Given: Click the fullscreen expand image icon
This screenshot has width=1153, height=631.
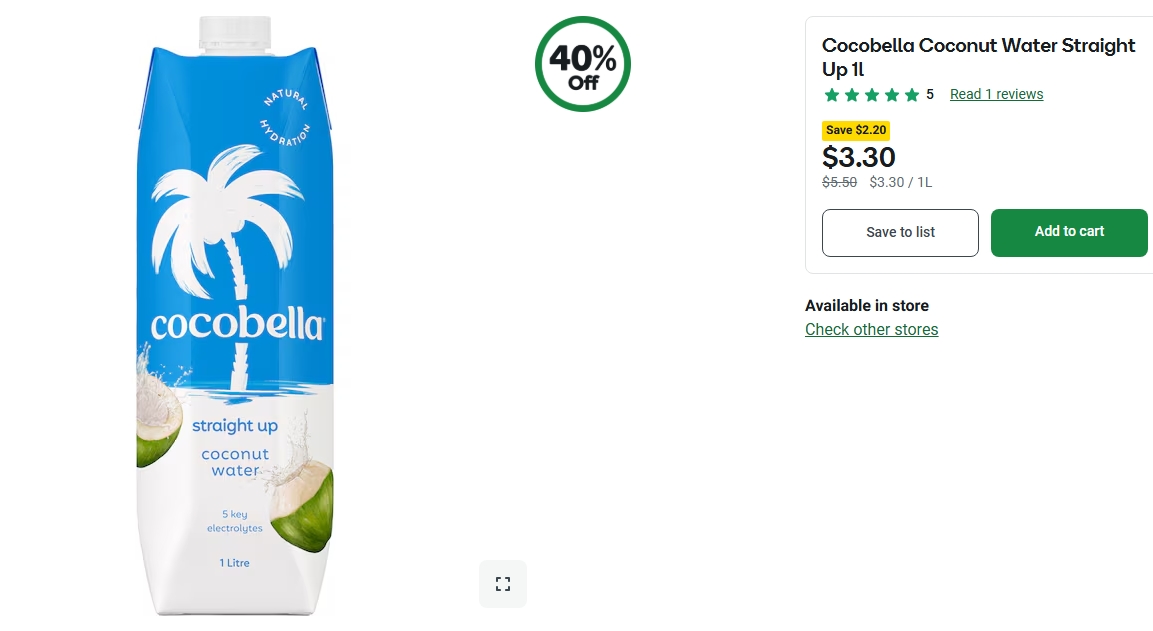Looking at the screenshot, I should (503, 584).
